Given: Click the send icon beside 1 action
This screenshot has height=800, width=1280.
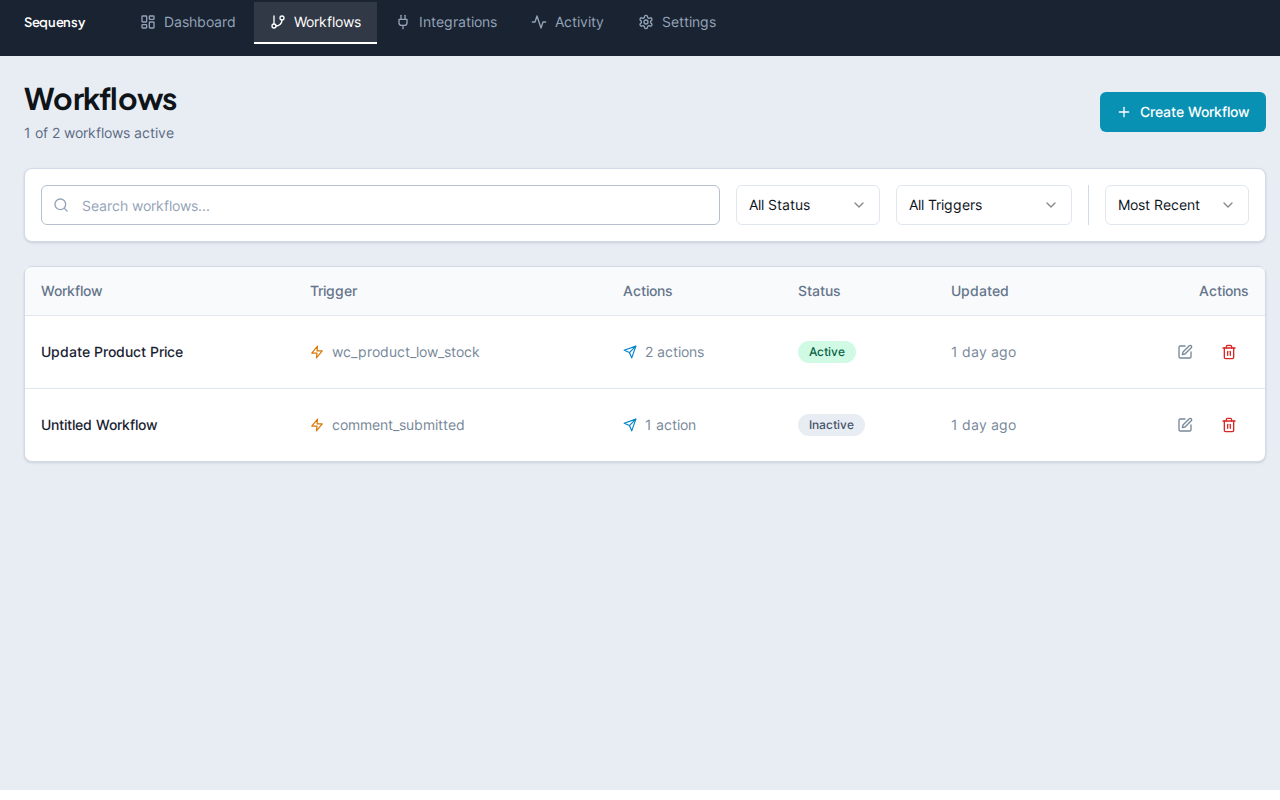Looking at the screenshot, I should (630, 425).
